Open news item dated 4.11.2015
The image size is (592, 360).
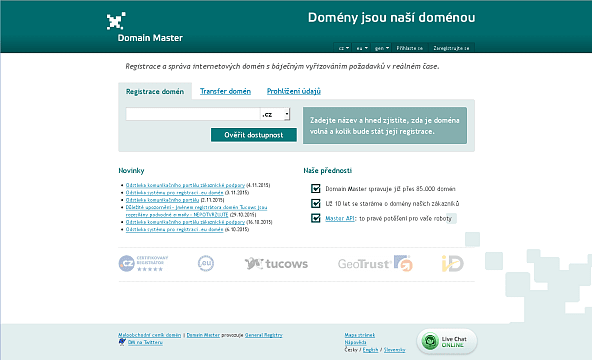point(185,185)
